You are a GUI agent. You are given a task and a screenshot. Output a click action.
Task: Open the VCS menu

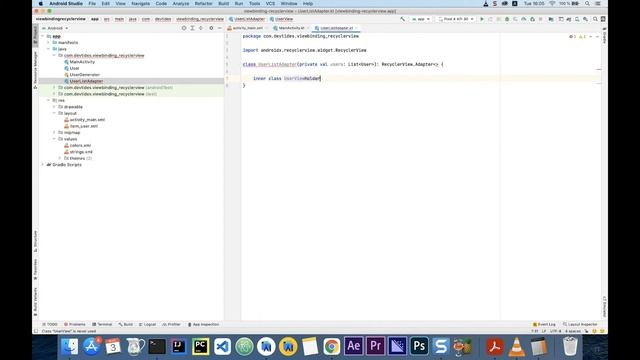270,4
